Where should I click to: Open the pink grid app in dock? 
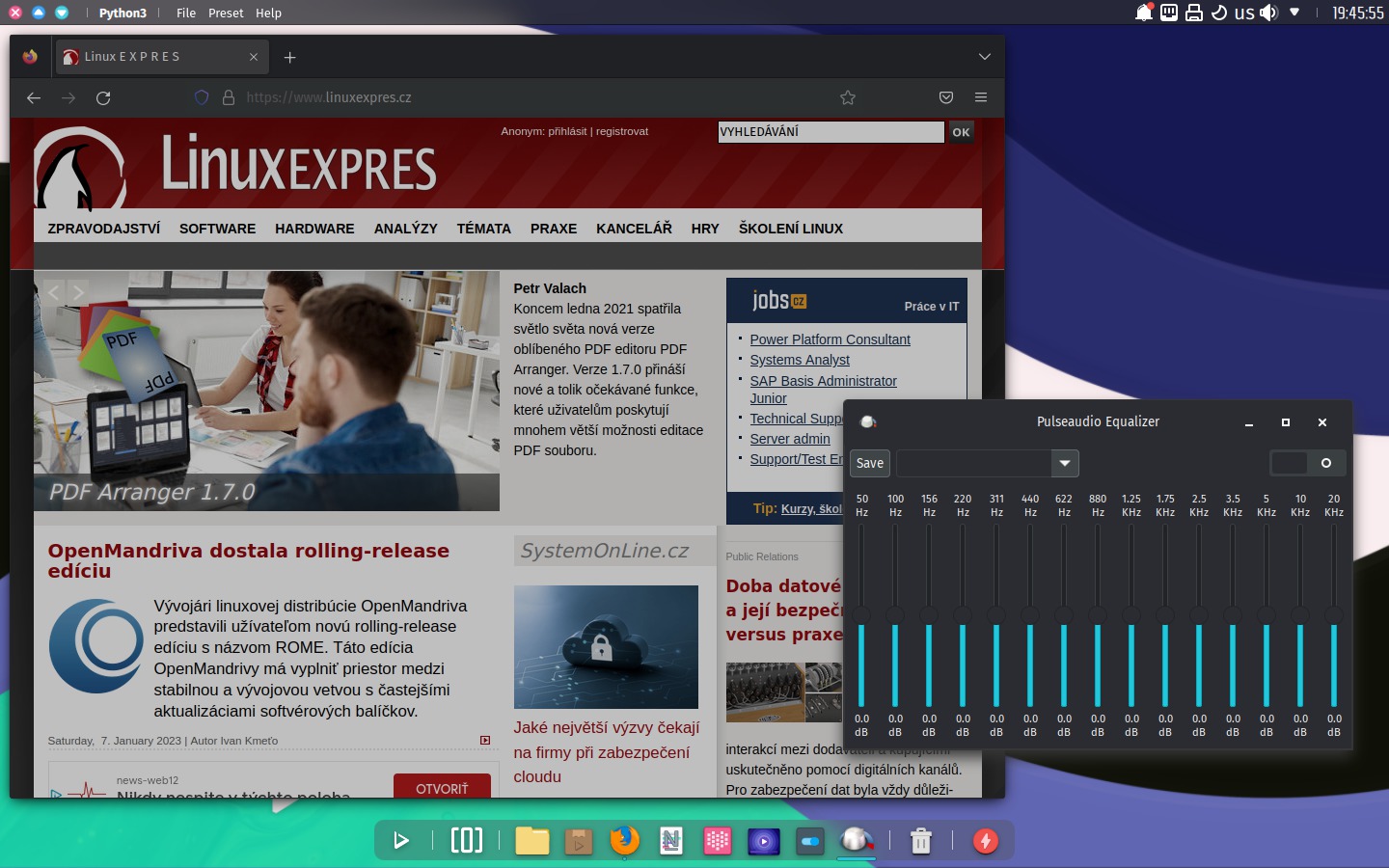[x=718, y=841]
